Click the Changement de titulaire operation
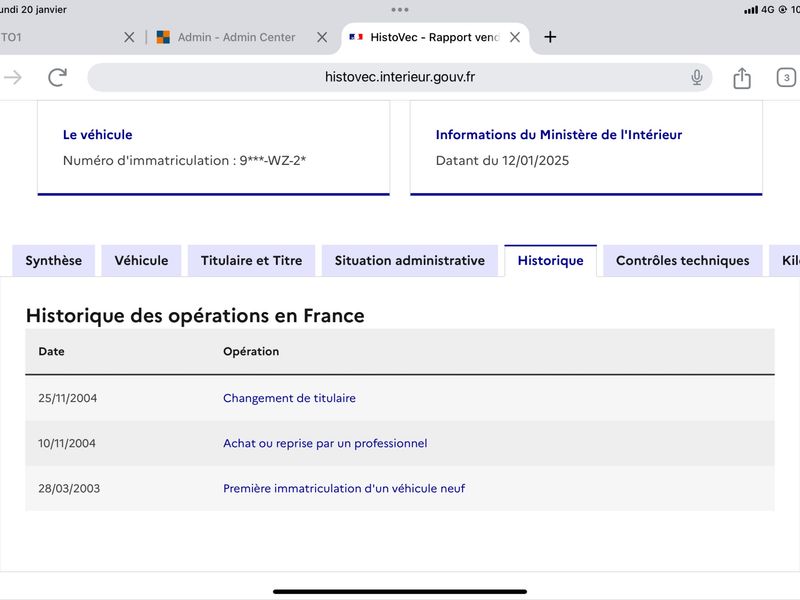The height and width of the screenshot is (600, 800). pyautogui.click(x=289, y=398)
